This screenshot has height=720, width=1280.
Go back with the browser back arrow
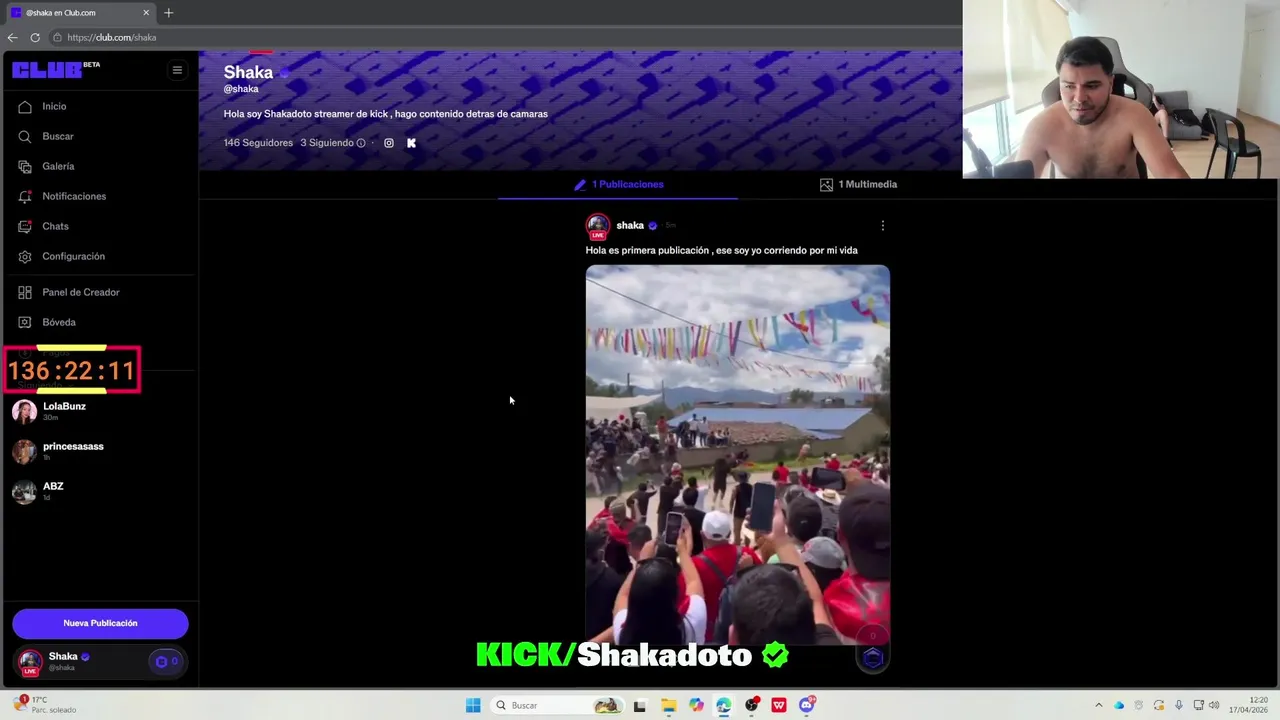(12, 38)
